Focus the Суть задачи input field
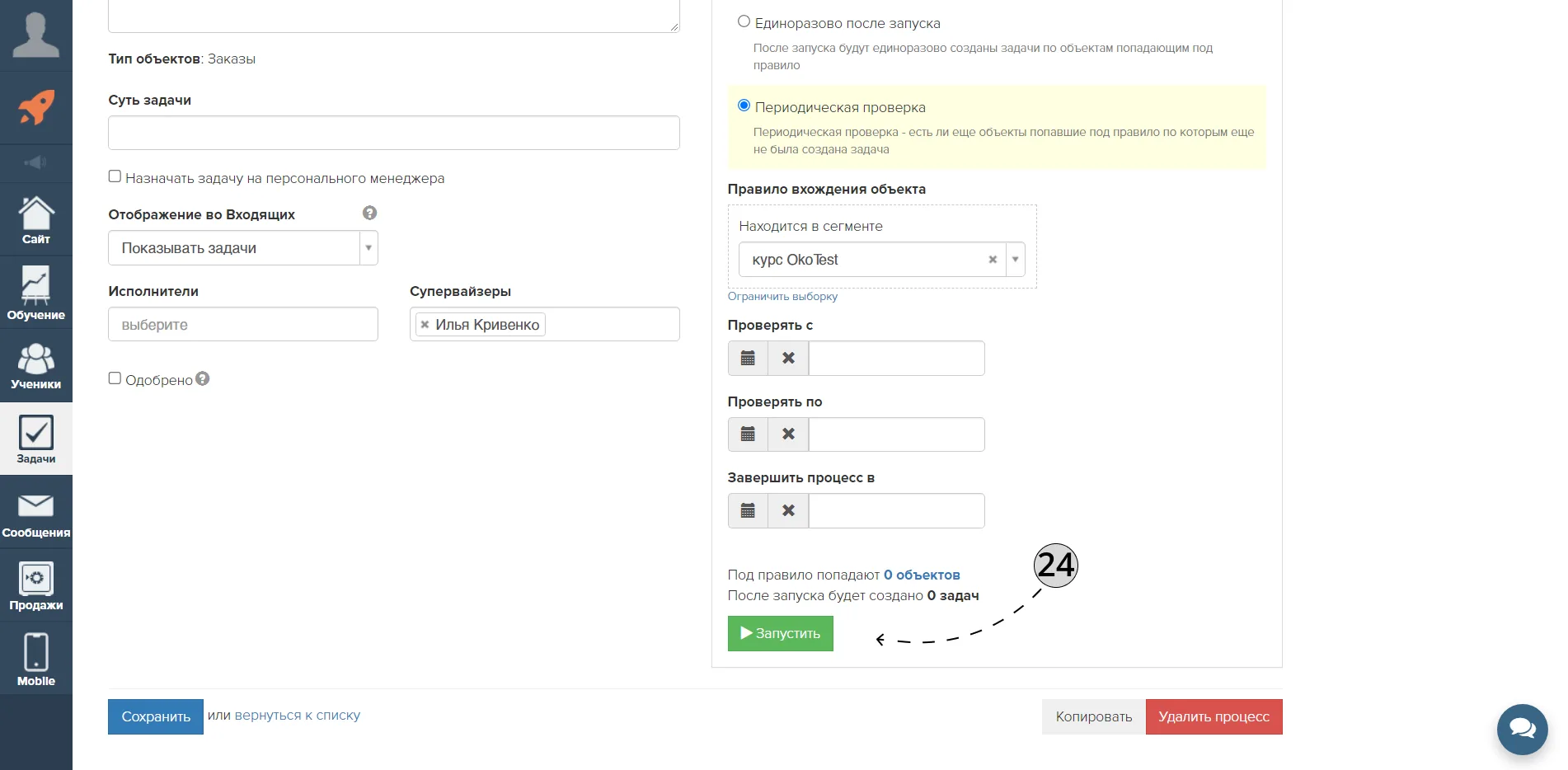 pyautogui.click(x=394, y=133)
